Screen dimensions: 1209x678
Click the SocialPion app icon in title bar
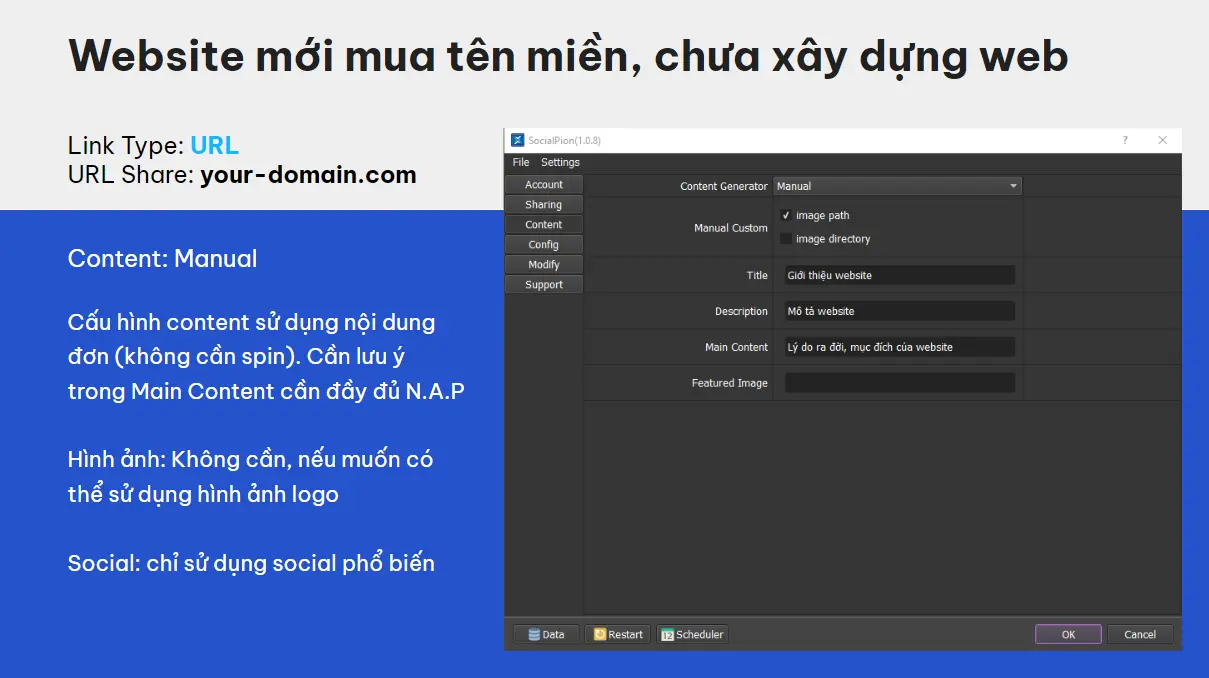(x=518, y=140)
